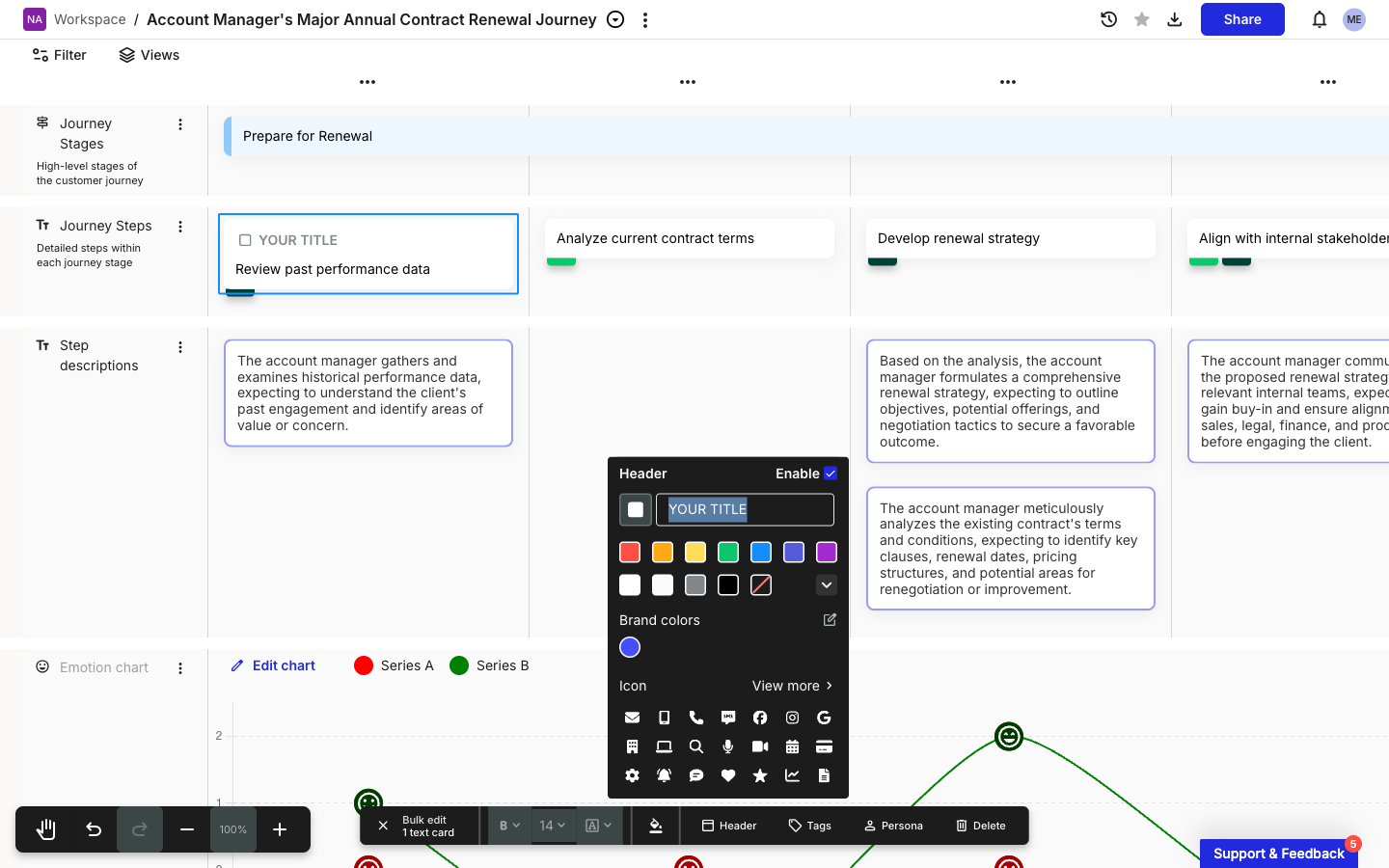
Task: Open Tags in the bulk edit toolbar
Action: (x=810, y=826)
